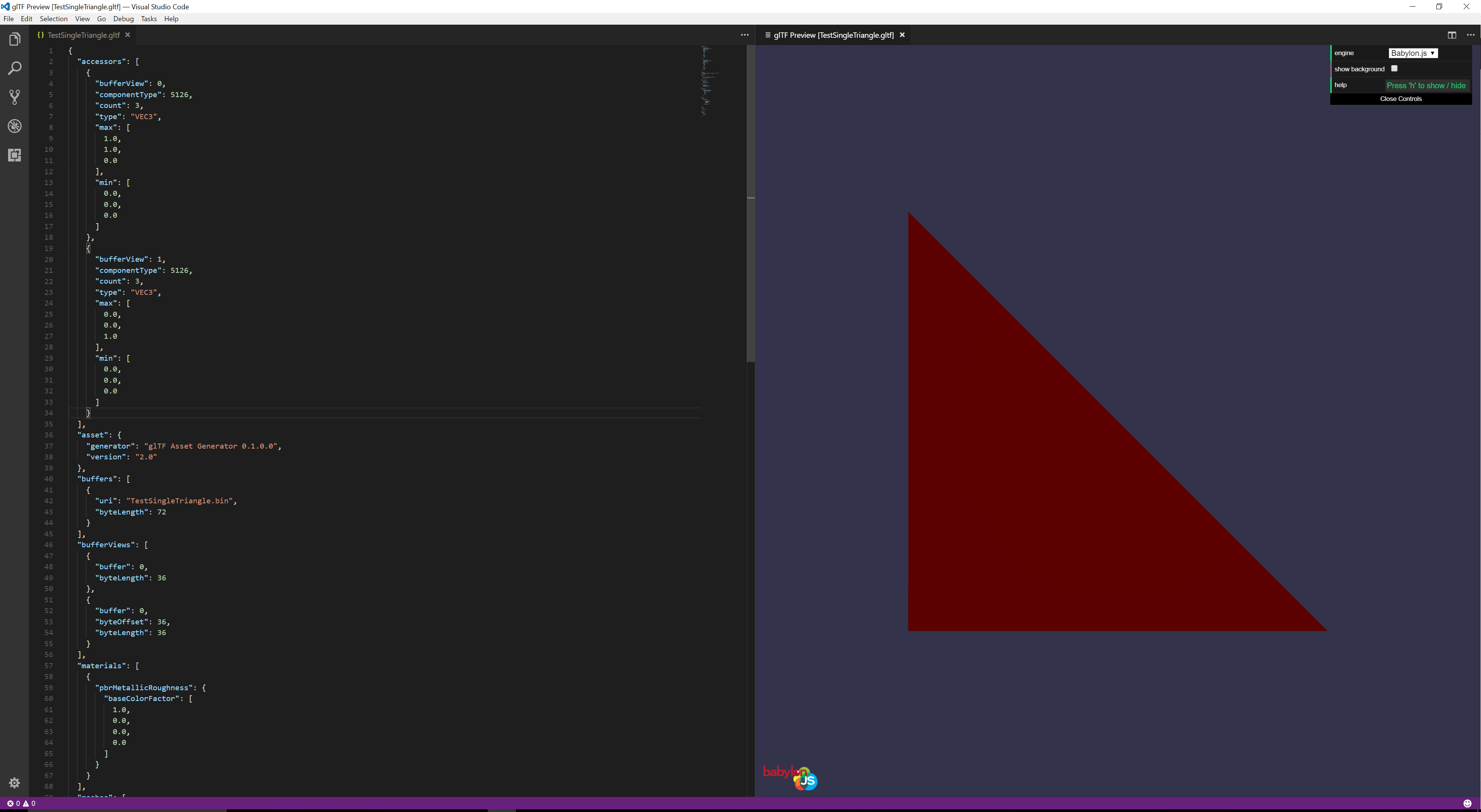1481x812 pixels.
Task: Open the Selection menu
Action: click(54, 19)
